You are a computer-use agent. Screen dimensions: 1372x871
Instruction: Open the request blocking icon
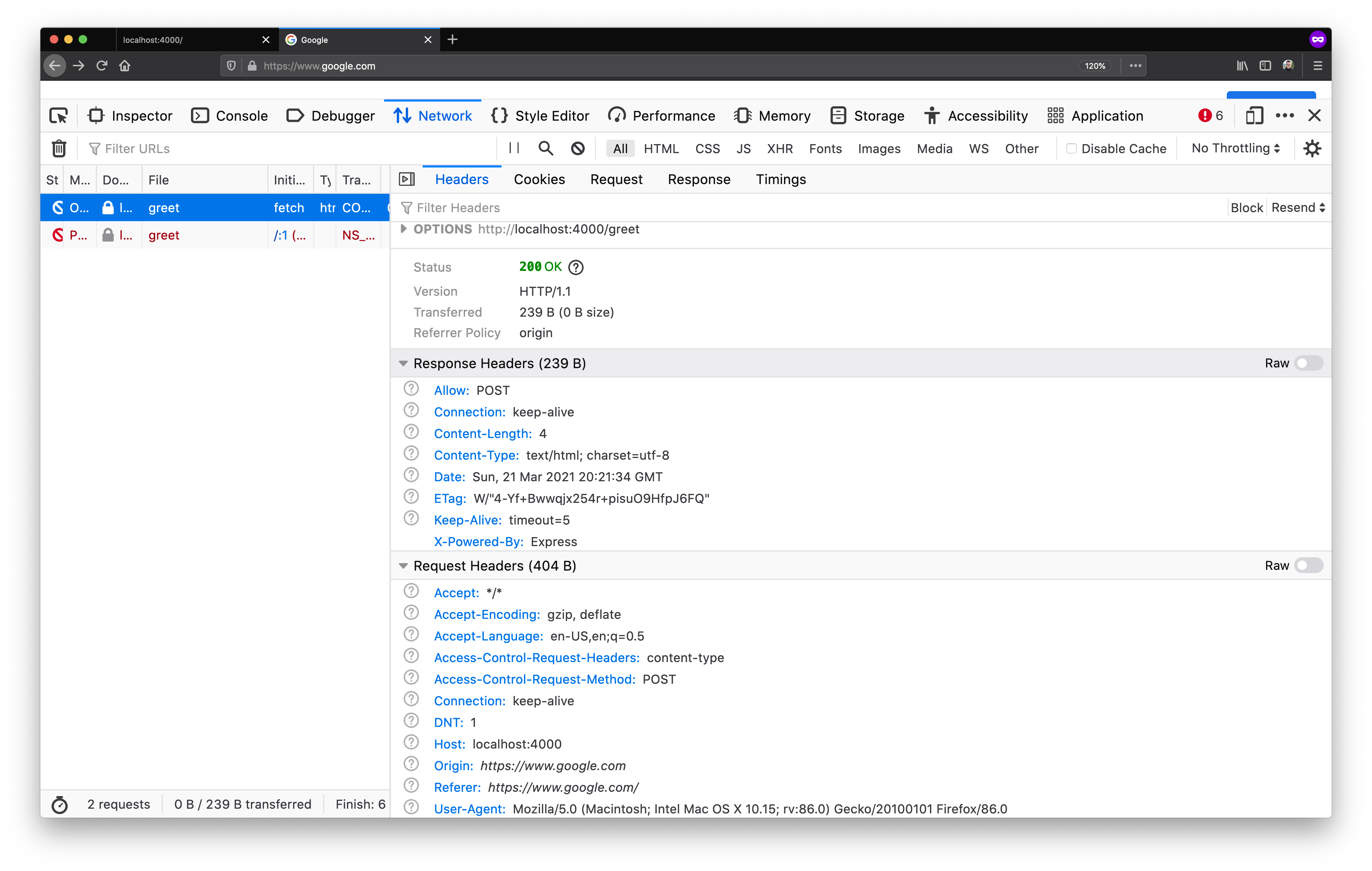pyautogui.click(x=577, y=149)
